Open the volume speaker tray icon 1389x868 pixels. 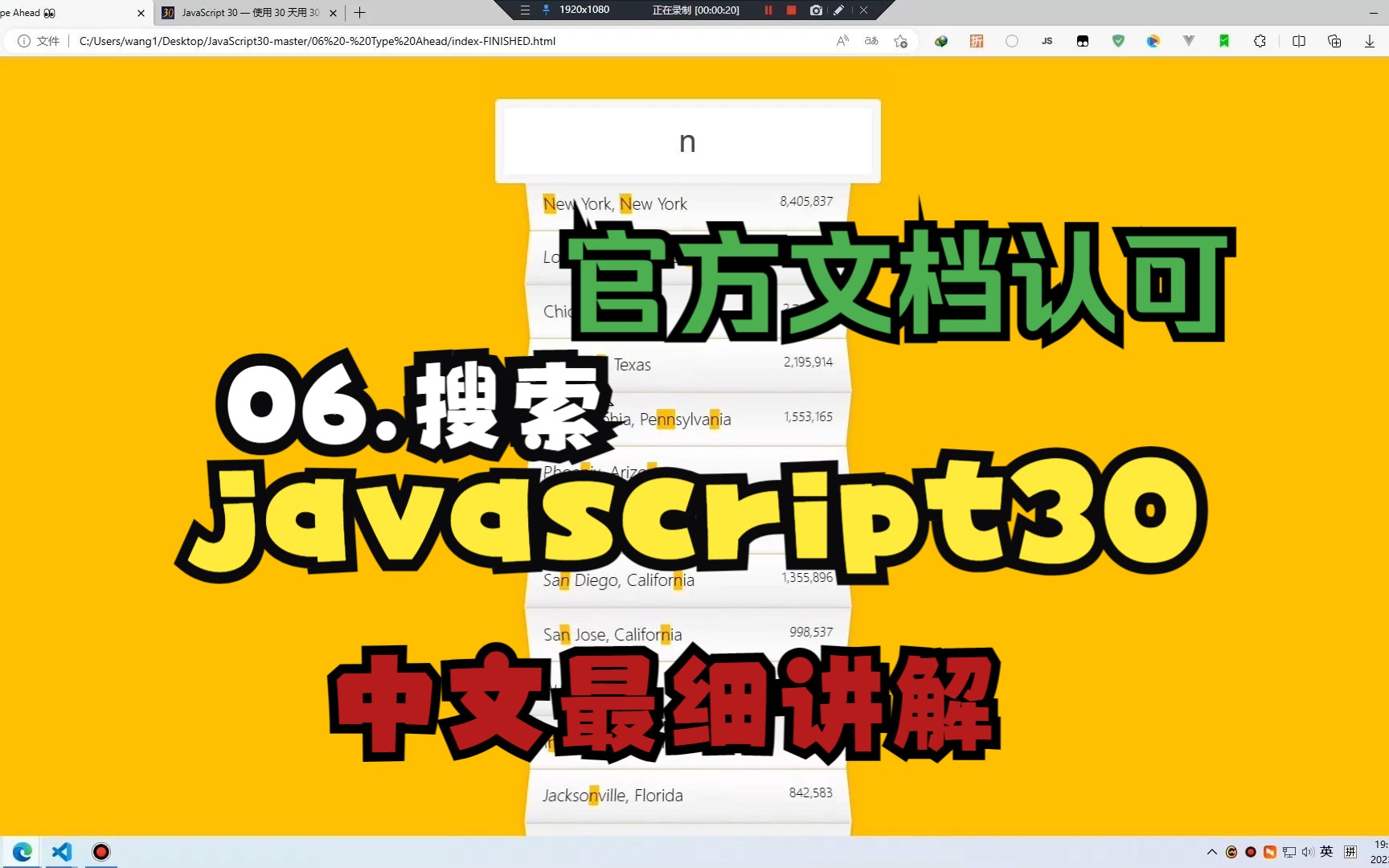click(1307, 852)
